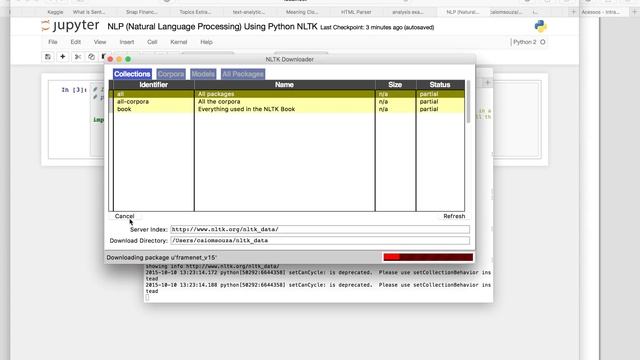640x360 pixels.
Task: Open the Topics Extra browser tab
Action: coord(195,12)
